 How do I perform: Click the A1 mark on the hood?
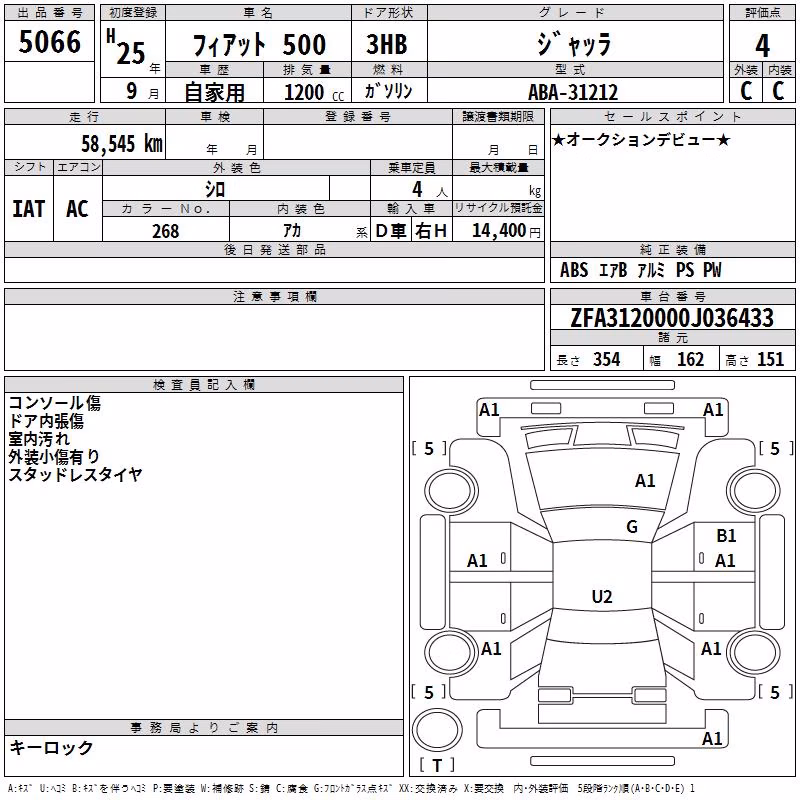click(644, 481)
